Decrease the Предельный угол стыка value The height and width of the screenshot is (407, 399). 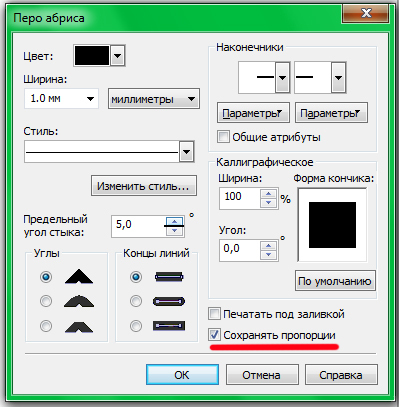coord(174,231)
